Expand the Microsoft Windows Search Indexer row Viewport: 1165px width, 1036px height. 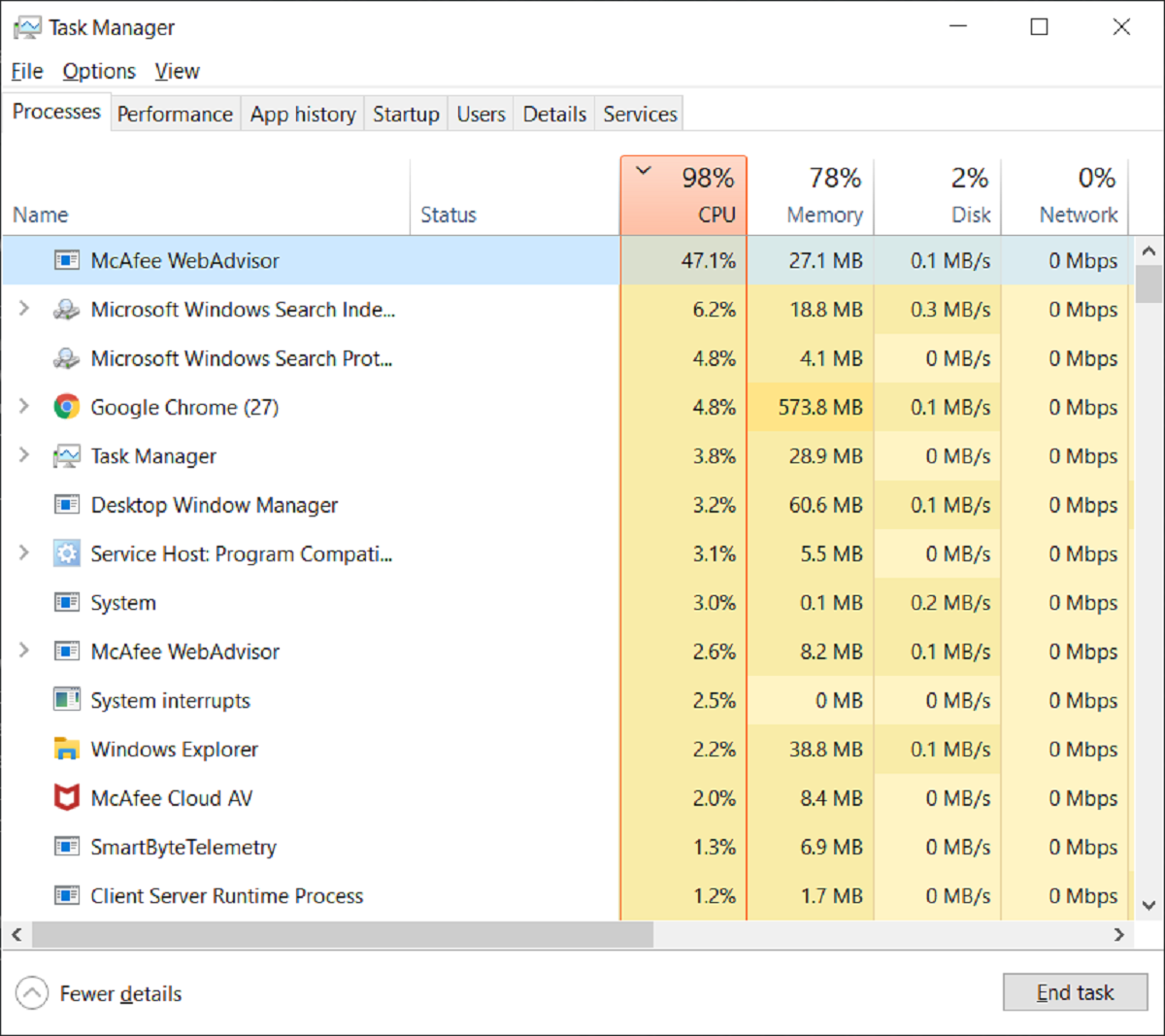coord(24,309)
